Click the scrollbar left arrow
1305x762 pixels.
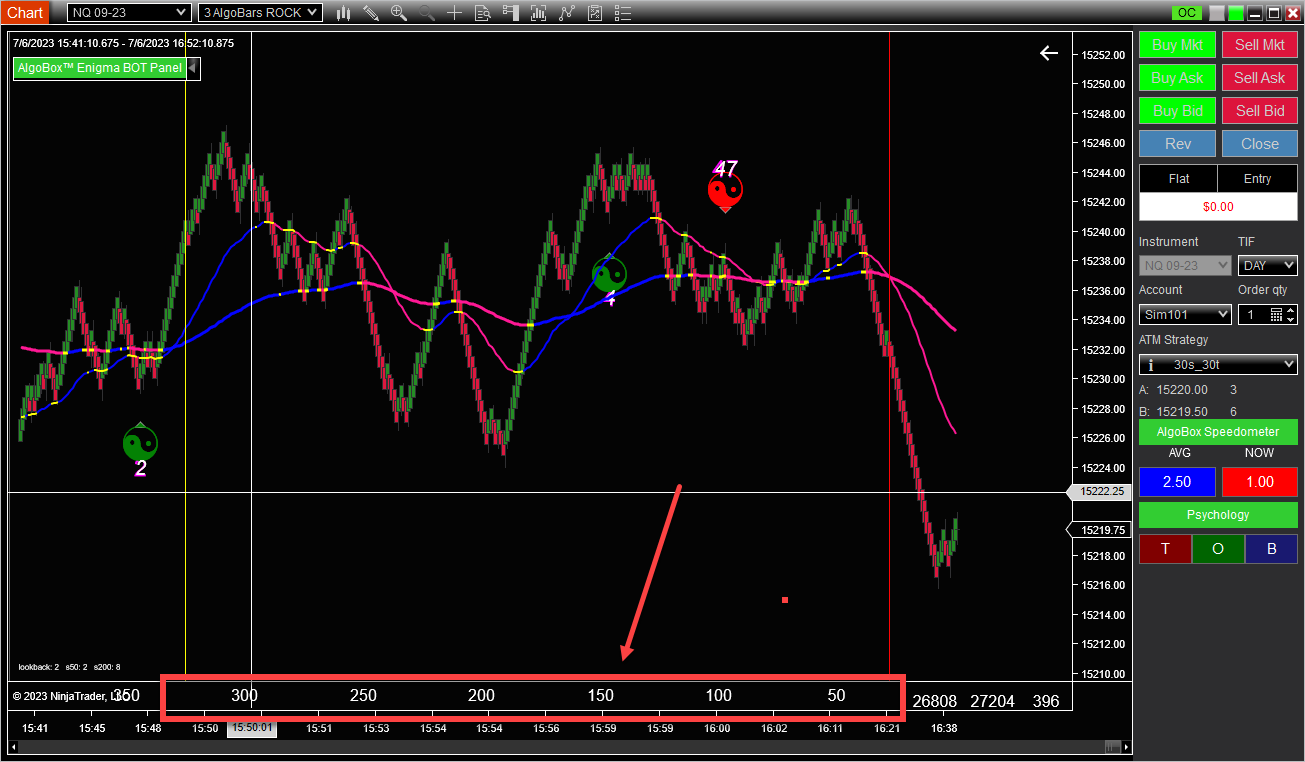pyautogui.click(x=14, y=748)
